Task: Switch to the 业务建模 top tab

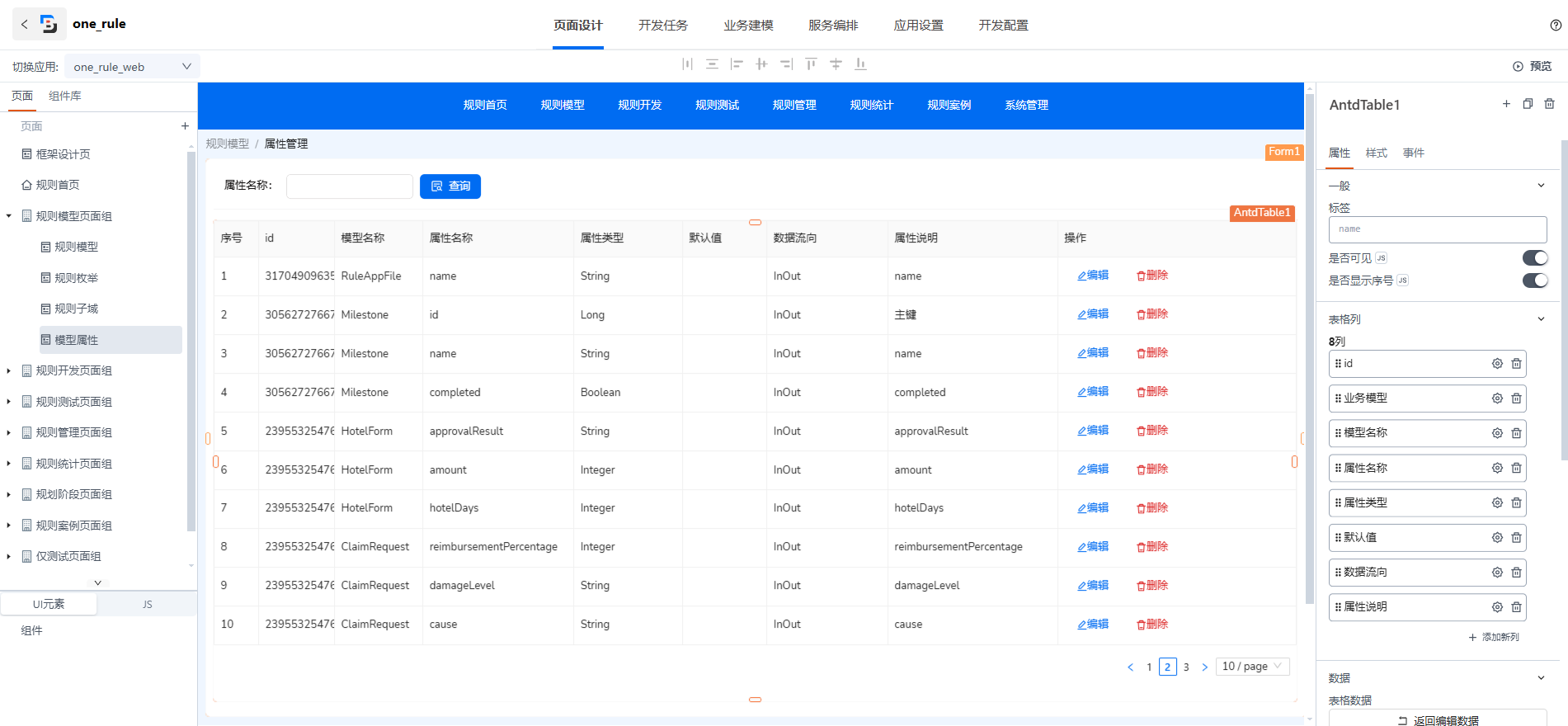Action: pyautogui.click(x=748, y=26)
